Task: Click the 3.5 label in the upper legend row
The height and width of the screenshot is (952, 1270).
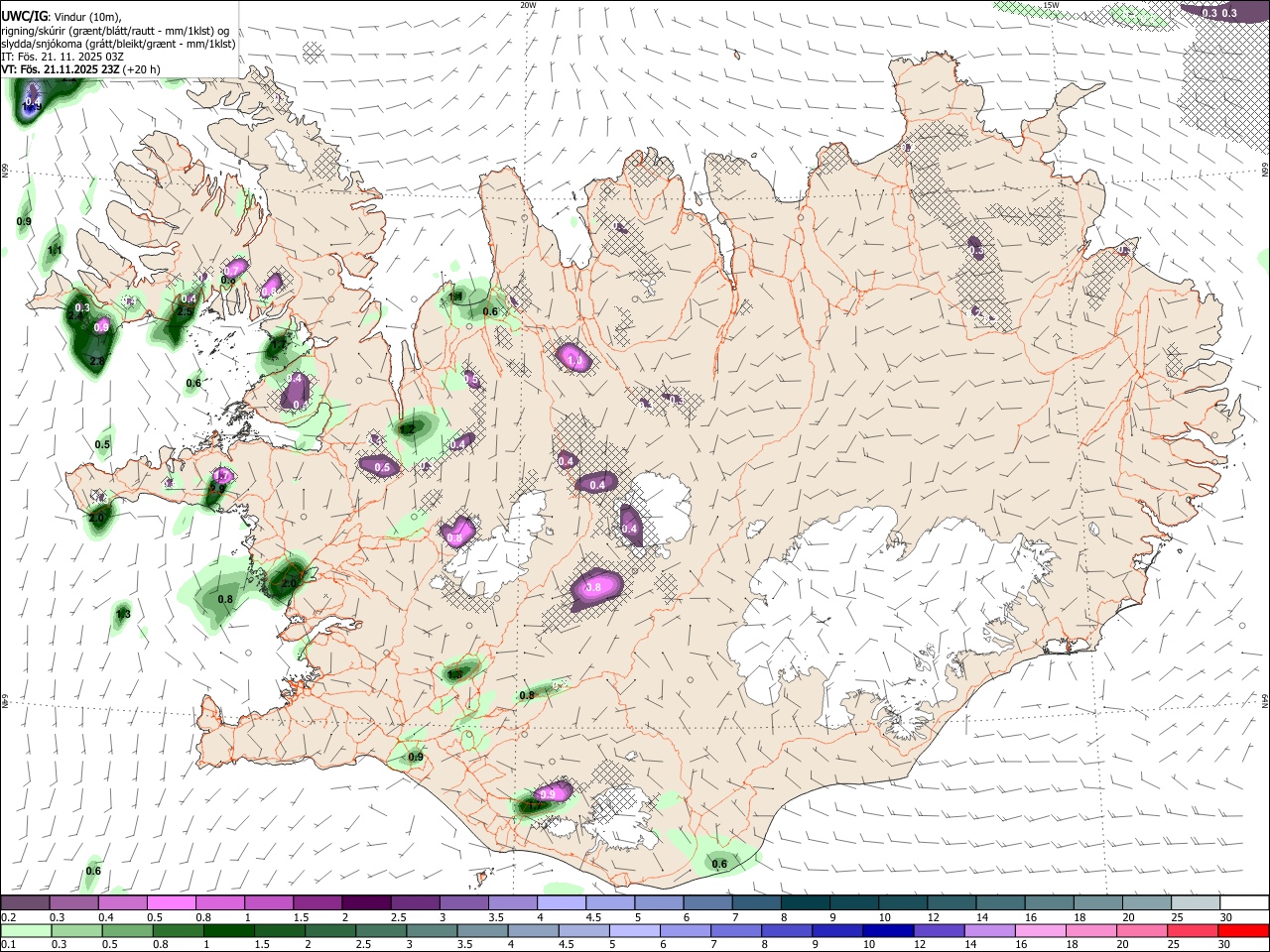Action: click(x=496, y=917)
